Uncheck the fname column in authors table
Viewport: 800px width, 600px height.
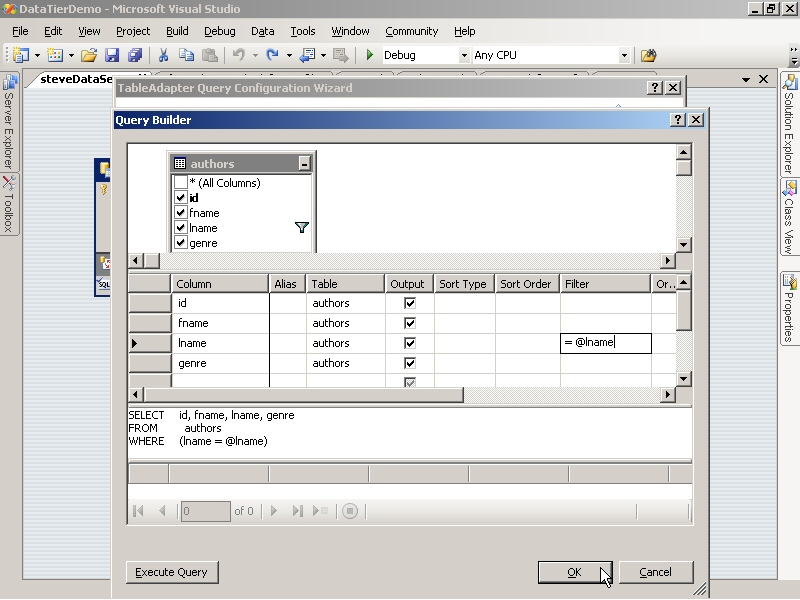181,213
